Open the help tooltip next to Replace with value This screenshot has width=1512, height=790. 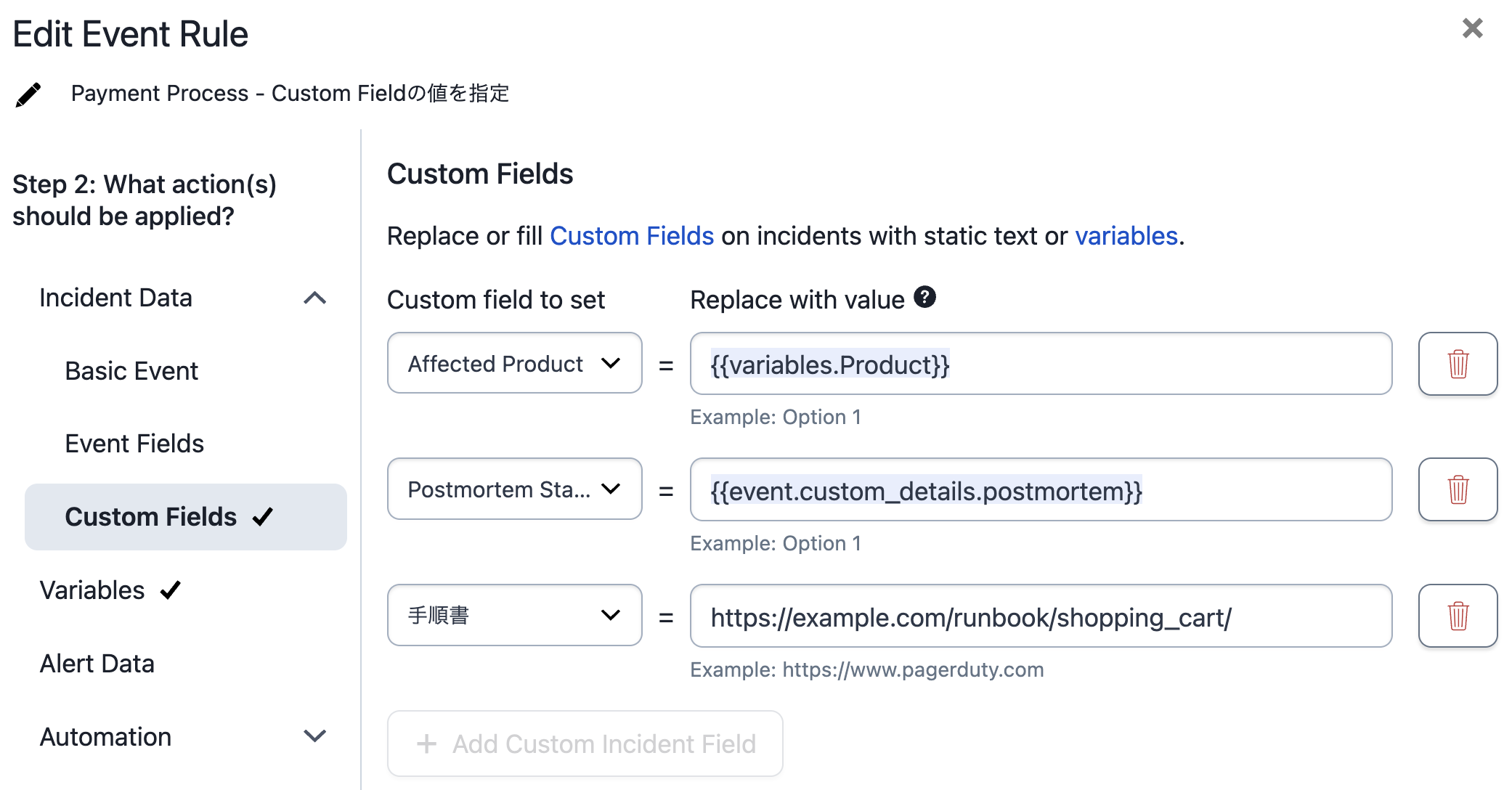pyautogui.click(x=925, y=296)
